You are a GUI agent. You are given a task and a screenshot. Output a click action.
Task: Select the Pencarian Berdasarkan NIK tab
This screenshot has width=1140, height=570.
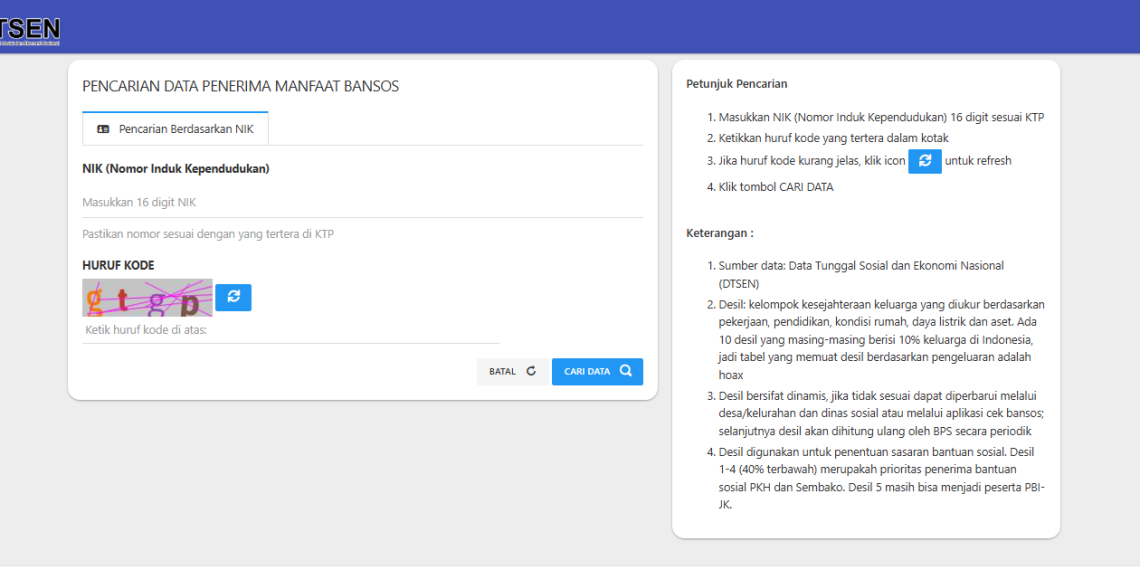pos(175,129)
